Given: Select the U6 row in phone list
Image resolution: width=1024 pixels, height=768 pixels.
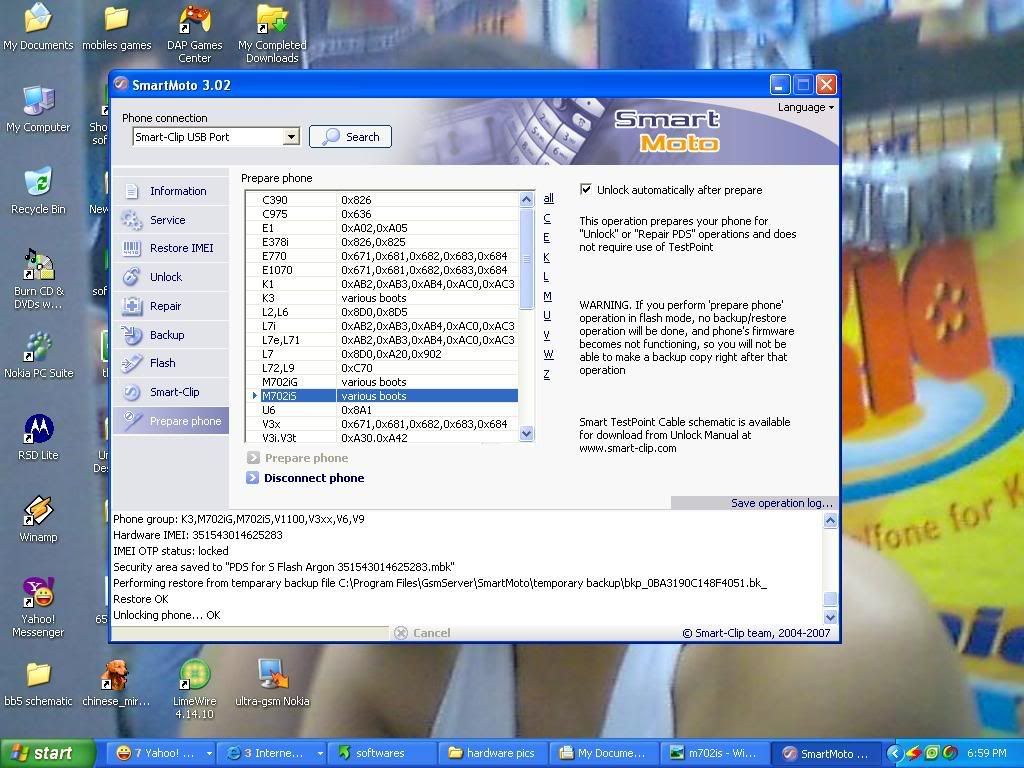Looking at the screenshot, I should 384,410.
